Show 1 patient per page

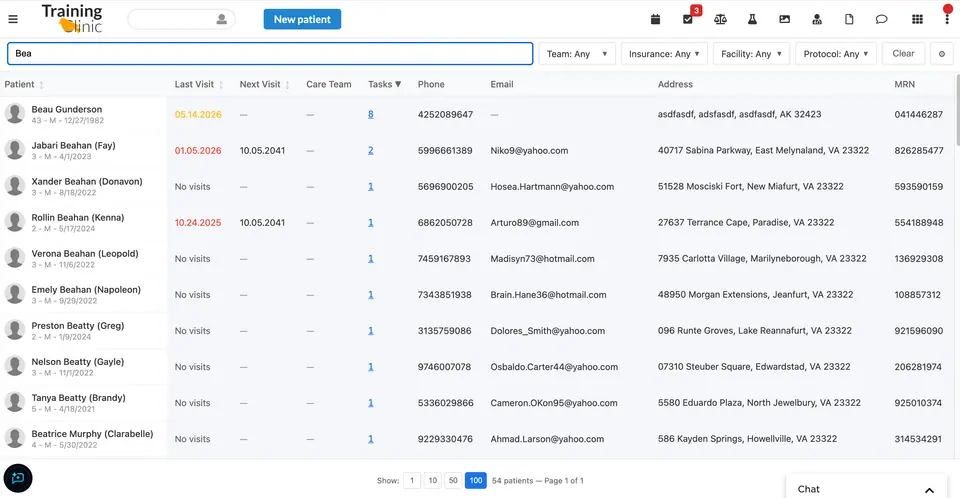tap(412, 481)
